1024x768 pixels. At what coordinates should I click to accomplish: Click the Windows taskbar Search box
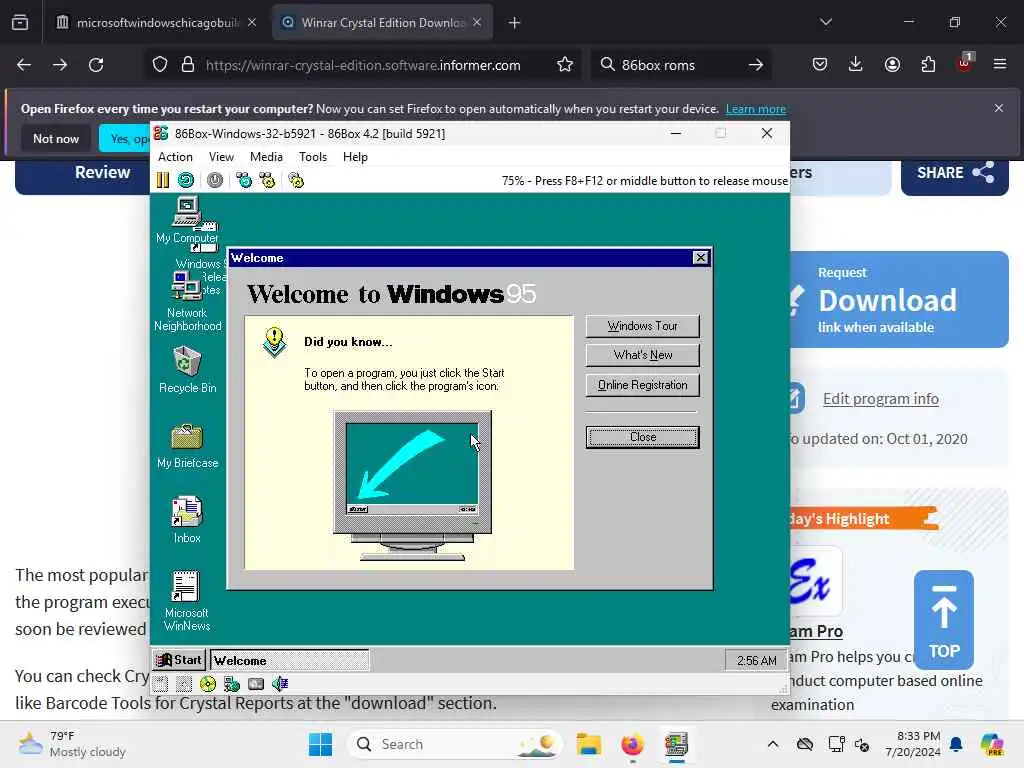[455, 744]
